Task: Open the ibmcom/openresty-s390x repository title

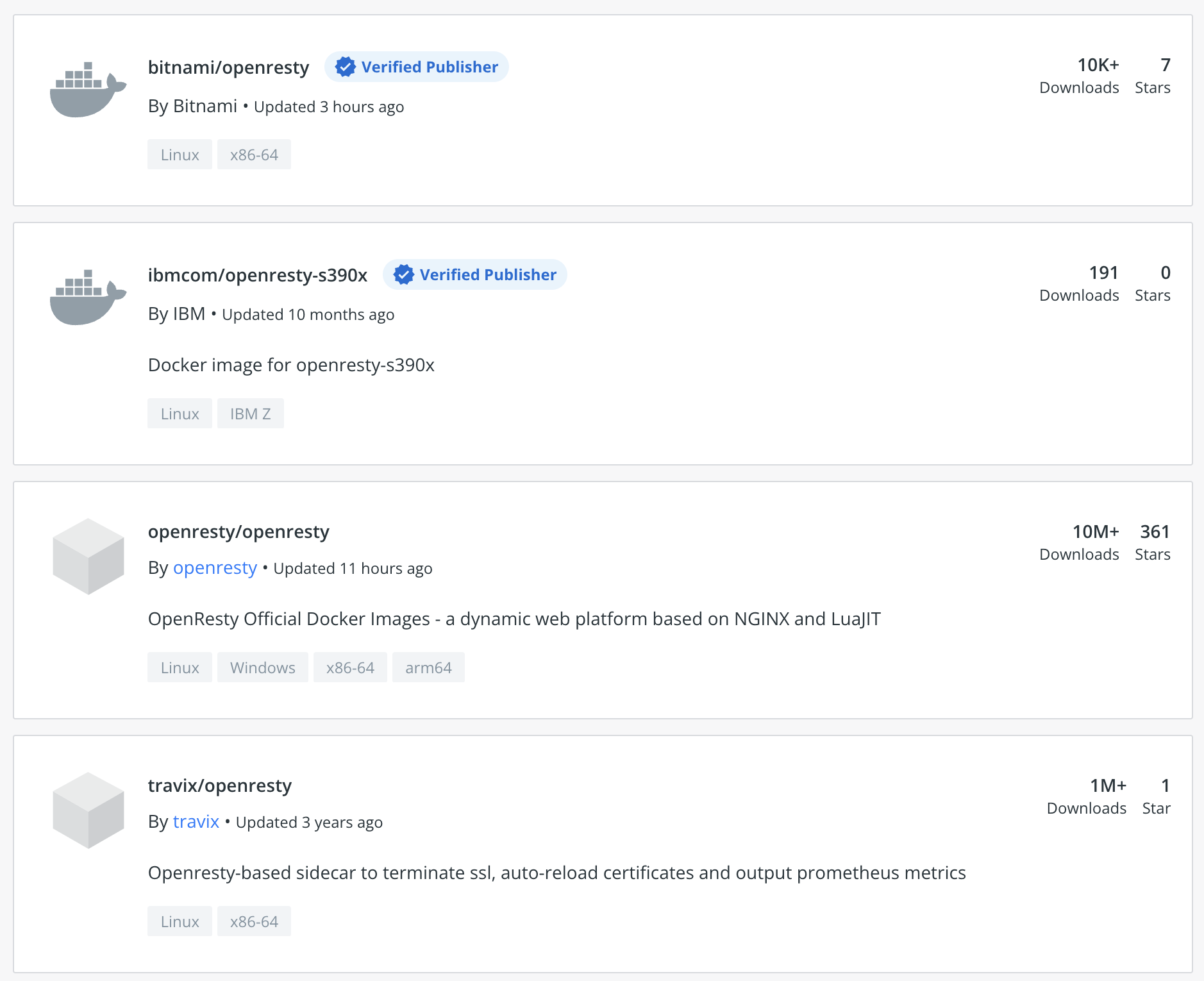Action: [257, 275]
